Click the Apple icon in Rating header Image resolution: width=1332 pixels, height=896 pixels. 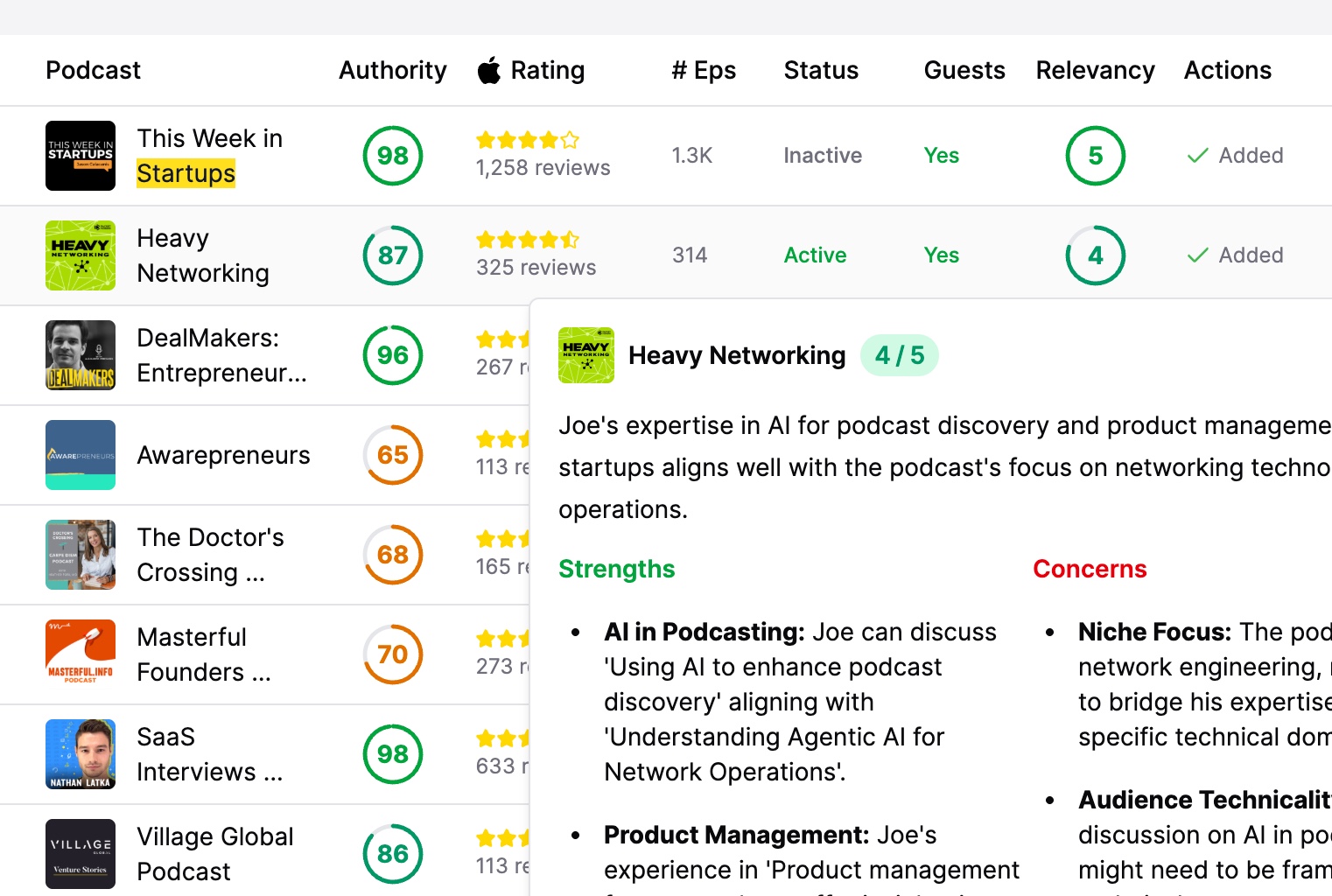(x=489, y=70)
